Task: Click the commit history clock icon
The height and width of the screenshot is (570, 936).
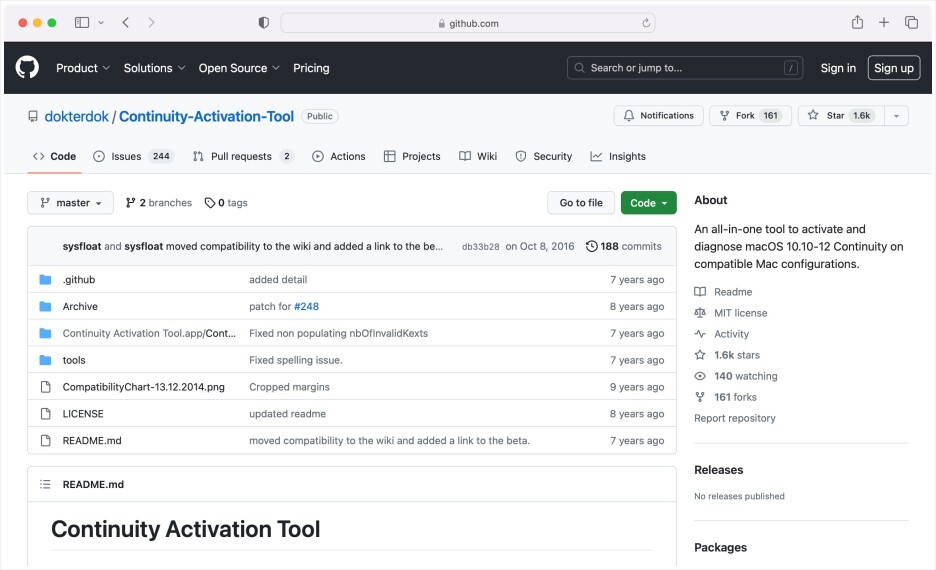Action: pyautogui.click(x=591, y=246)
